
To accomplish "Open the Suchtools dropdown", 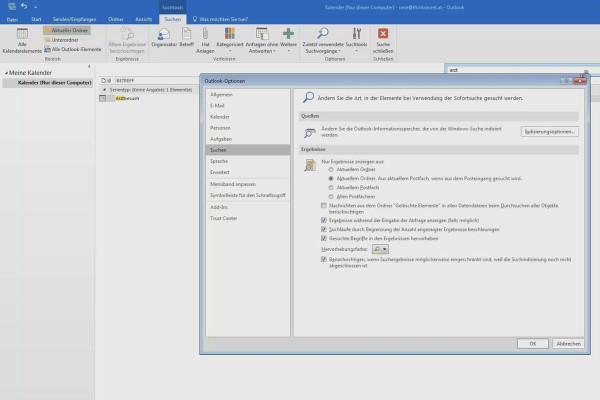I will pyautogui.click(x=356, y=40).
